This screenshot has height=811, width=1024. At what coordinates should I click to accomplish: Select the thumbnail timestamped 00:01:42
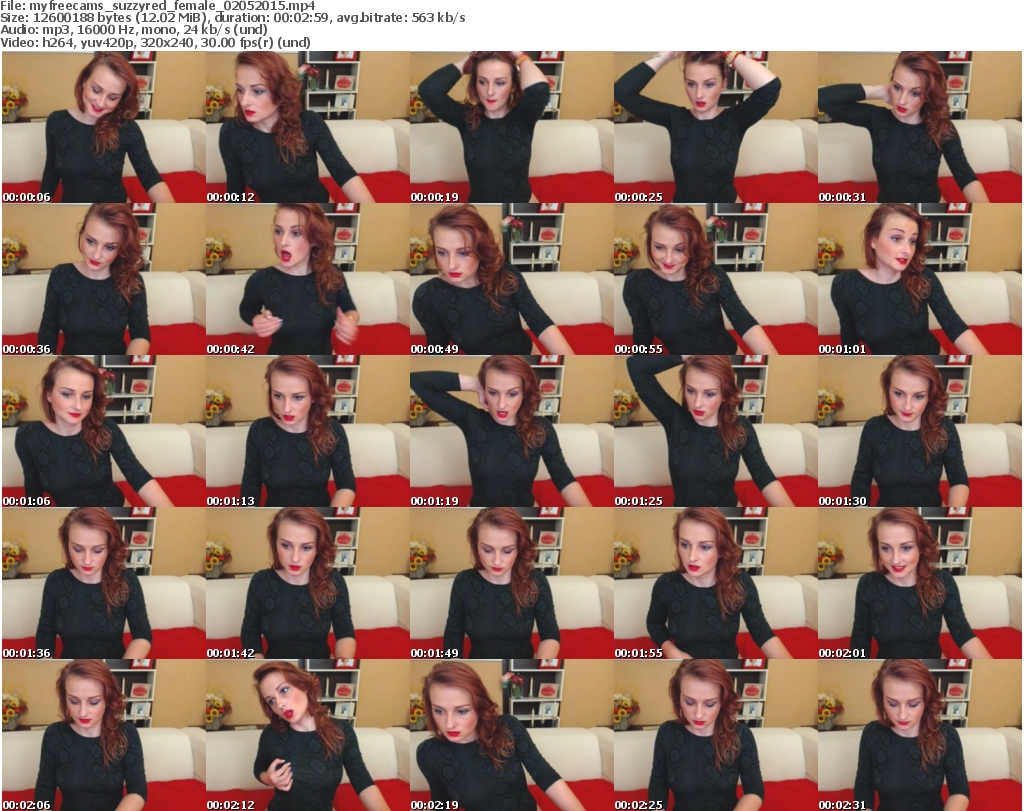point(308,583)
